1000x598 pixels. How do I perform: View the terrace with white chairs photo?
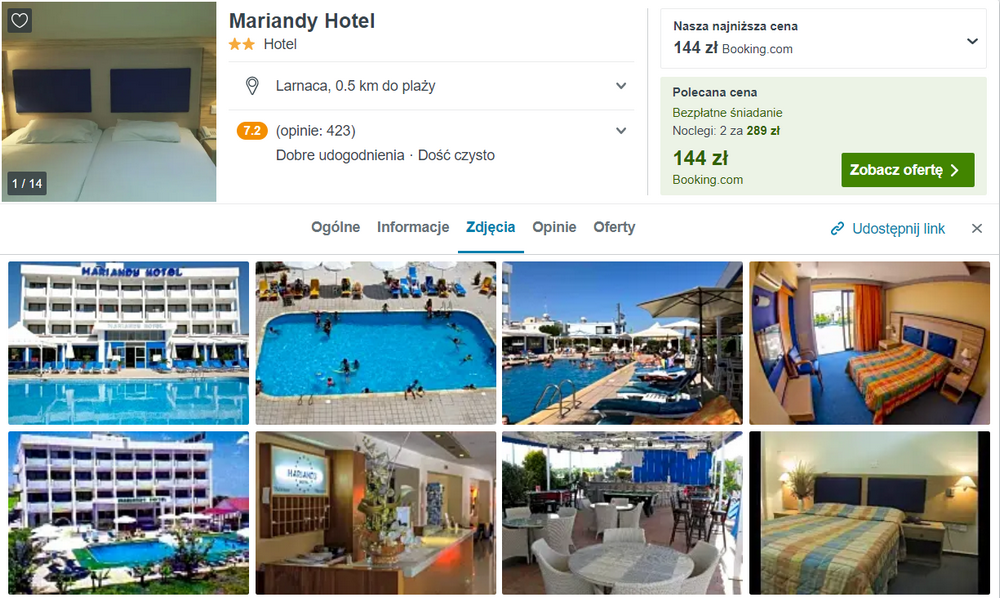coord(622,513)
